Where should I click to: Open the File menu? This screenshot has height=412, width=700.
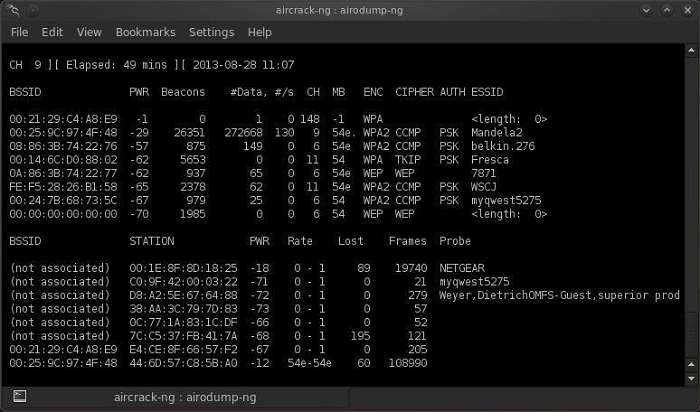tap(20, 32)
